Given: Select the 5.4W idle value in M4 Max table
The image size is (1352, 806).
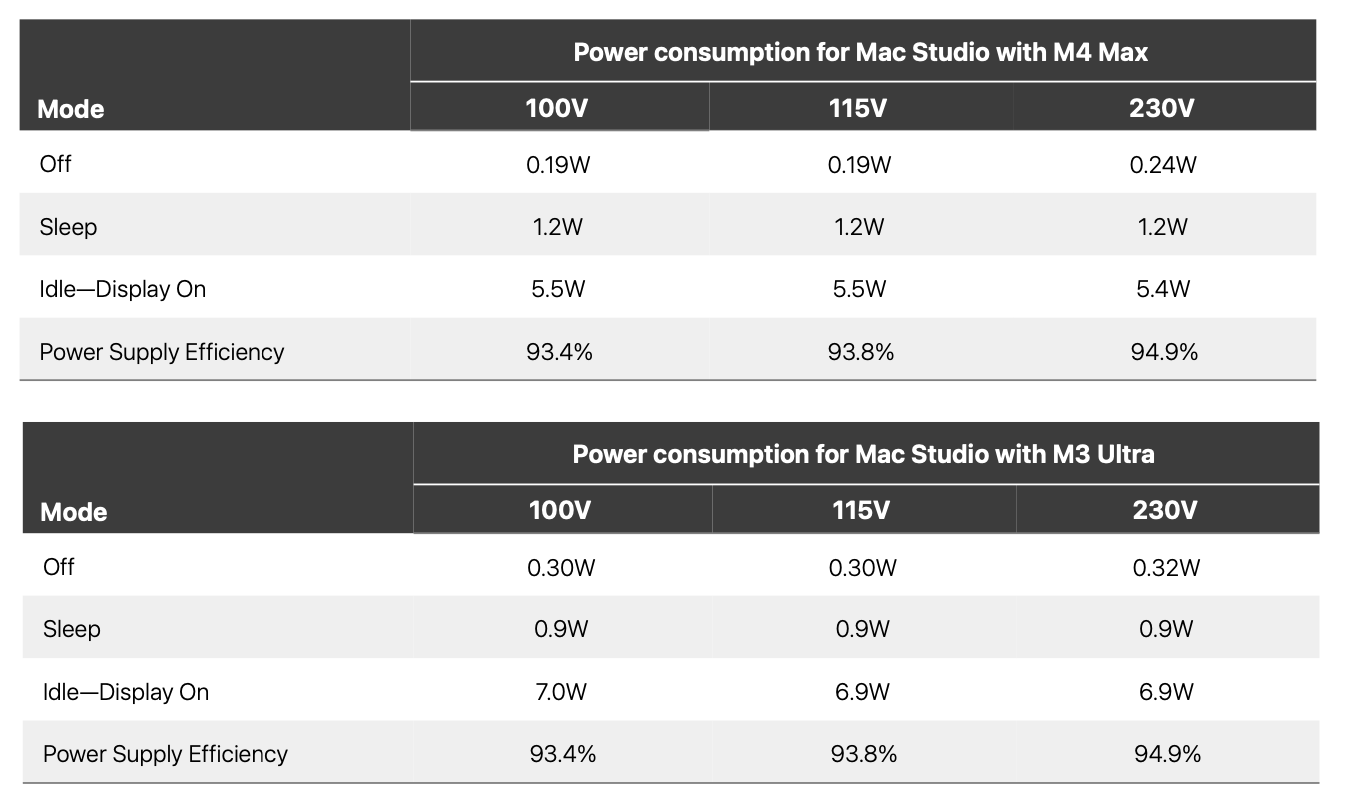Looking at the screenshot, I should tap(1162, 290).
